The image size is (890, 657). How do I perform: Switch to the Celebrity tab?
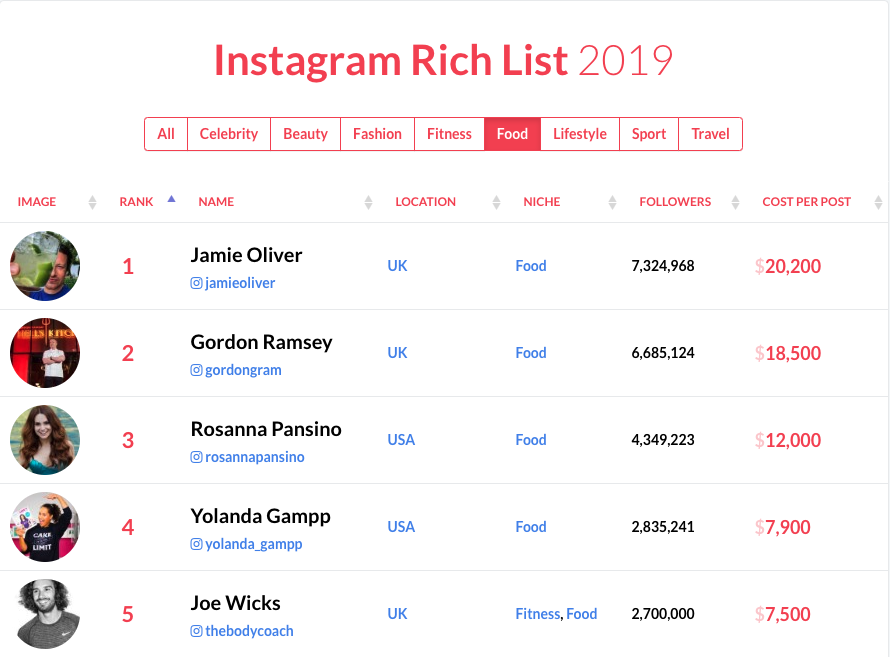click(229, 134)
